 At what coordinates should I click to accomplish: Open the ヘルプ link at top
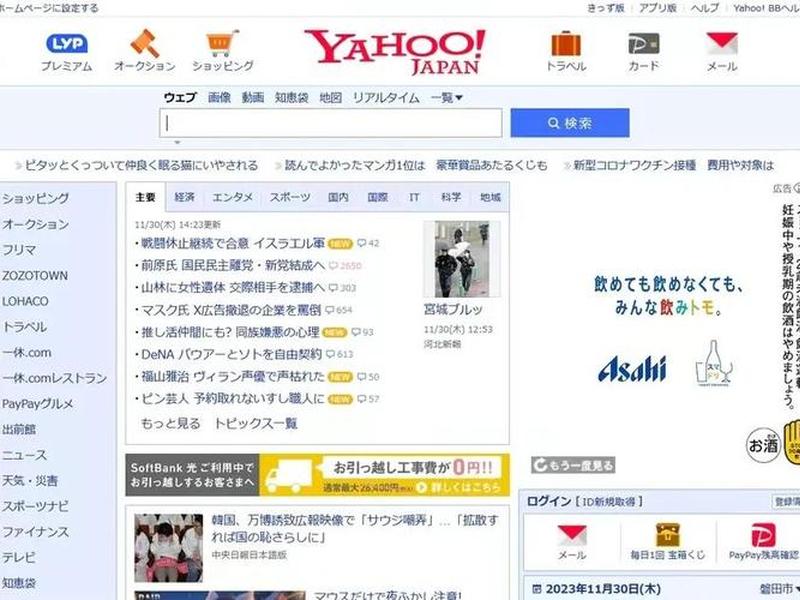point(705,8)
